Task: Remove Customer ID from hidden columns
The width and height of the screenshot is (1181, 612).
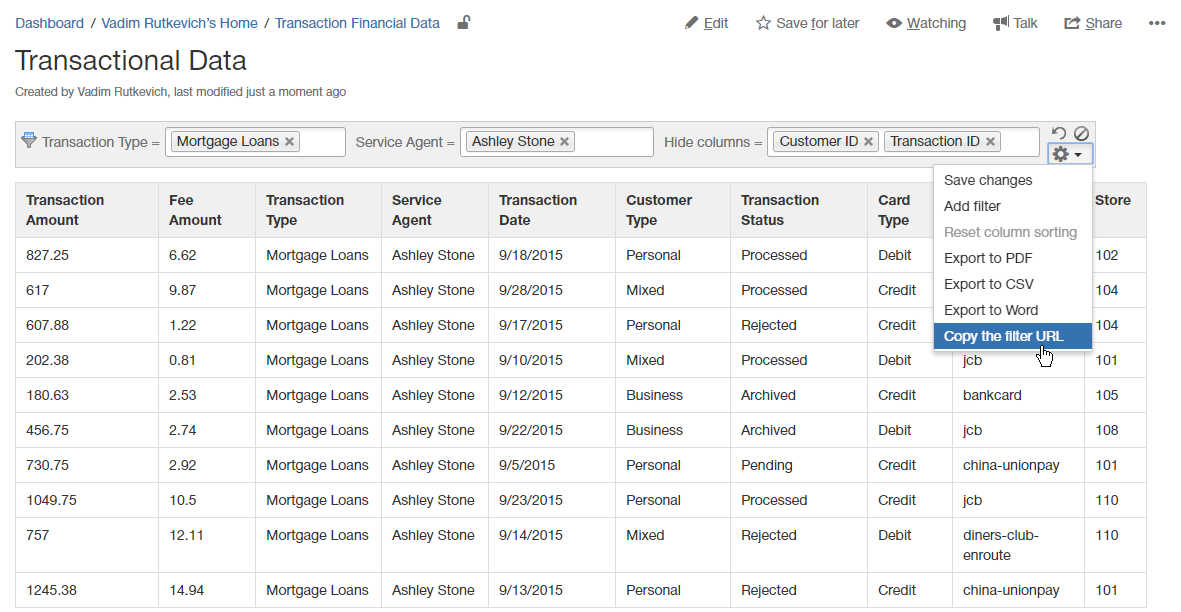Action: (x=868, y=142)
